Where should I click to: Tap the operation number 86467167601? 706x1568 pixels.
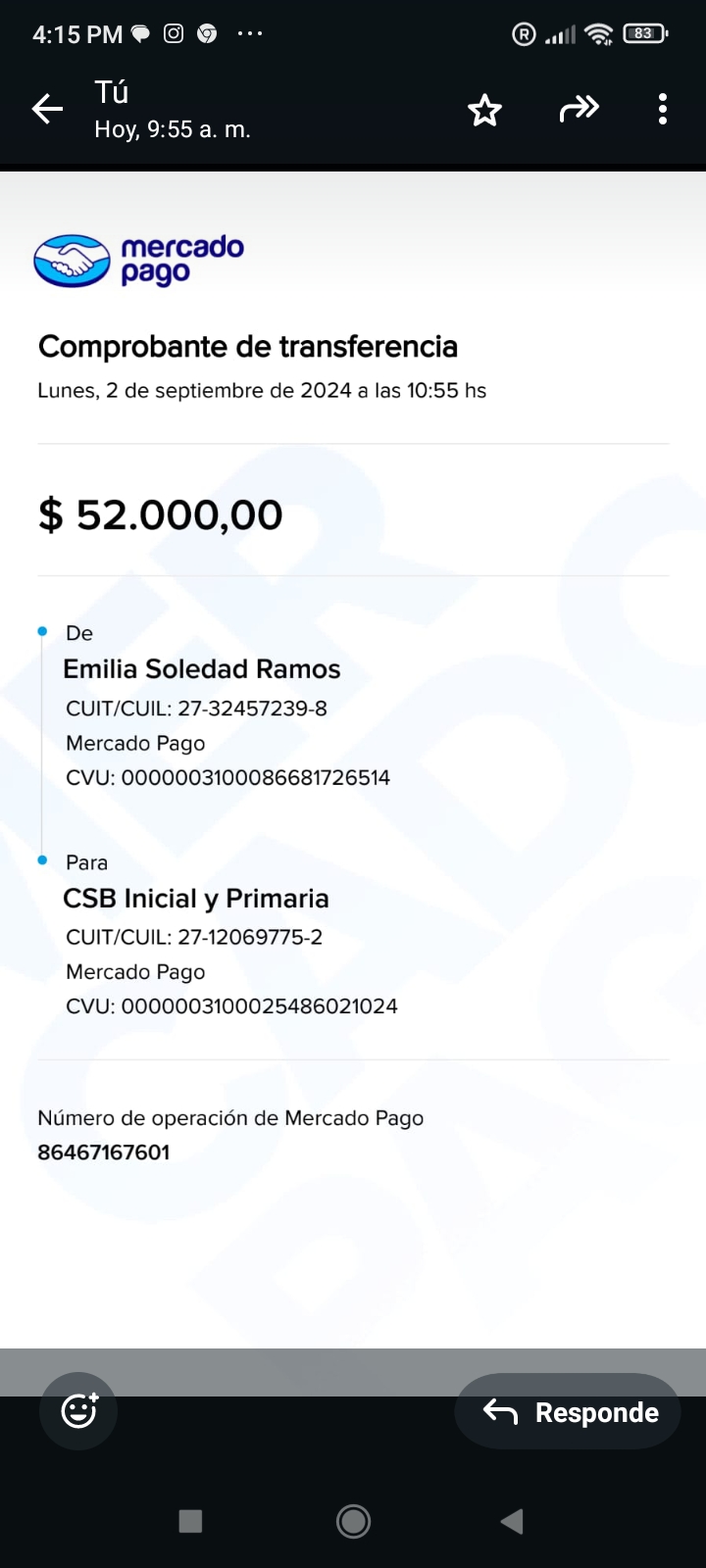point(104,1152)
